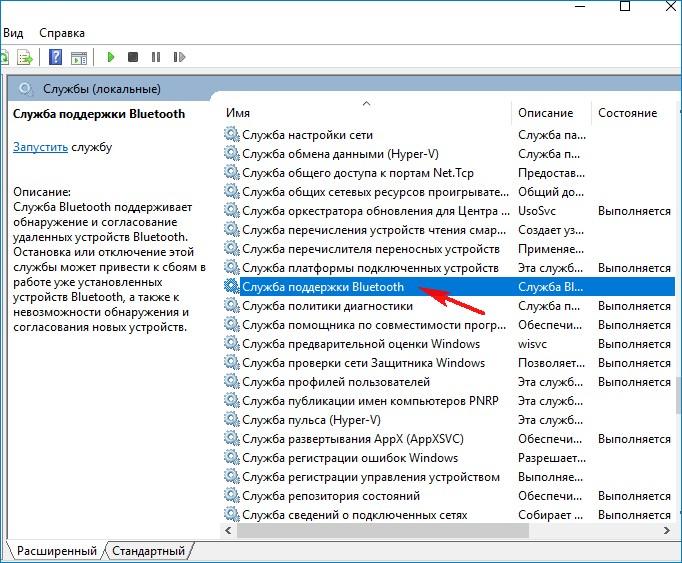
Task: Click gear icon of Служба настройки сети
Action: 231,134
